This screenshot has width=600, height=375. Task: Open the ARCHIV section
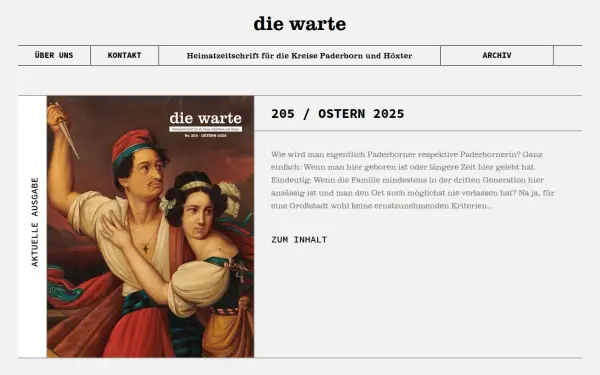[x=497, y=55]
